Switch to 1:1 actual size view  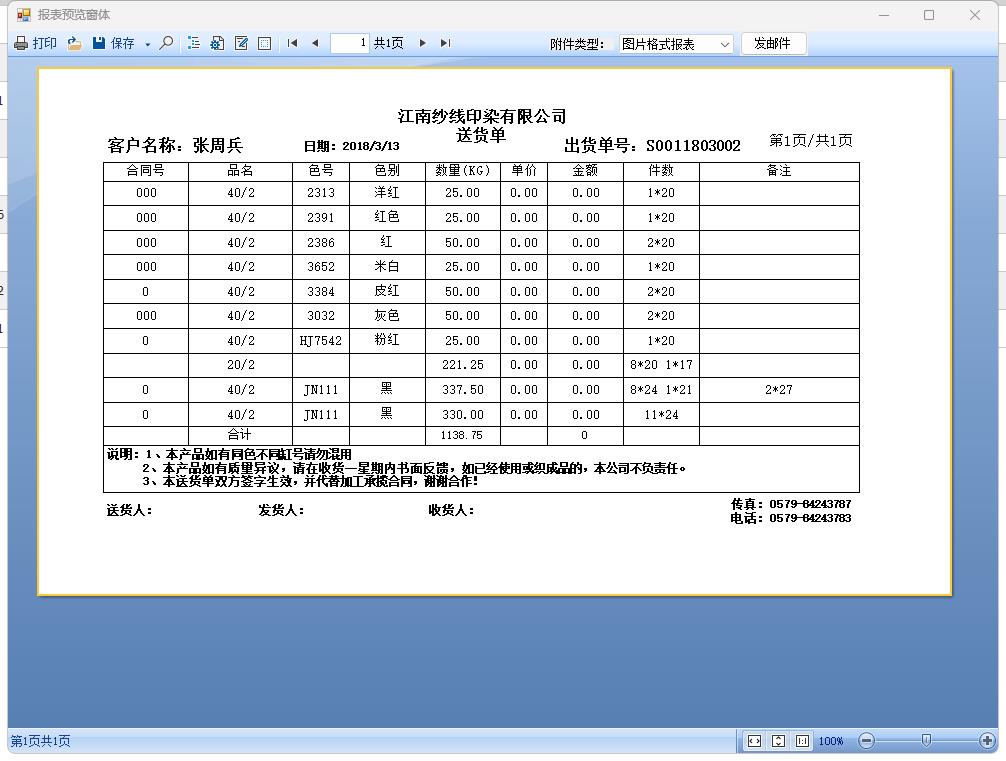[x=803, y=740]
